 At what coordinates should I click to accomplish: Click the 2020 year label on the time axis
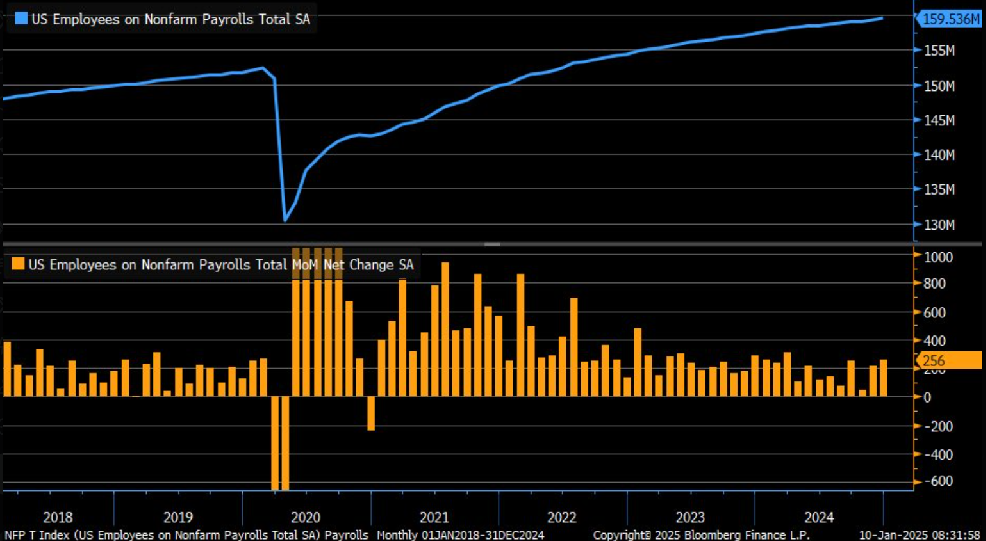306,518
